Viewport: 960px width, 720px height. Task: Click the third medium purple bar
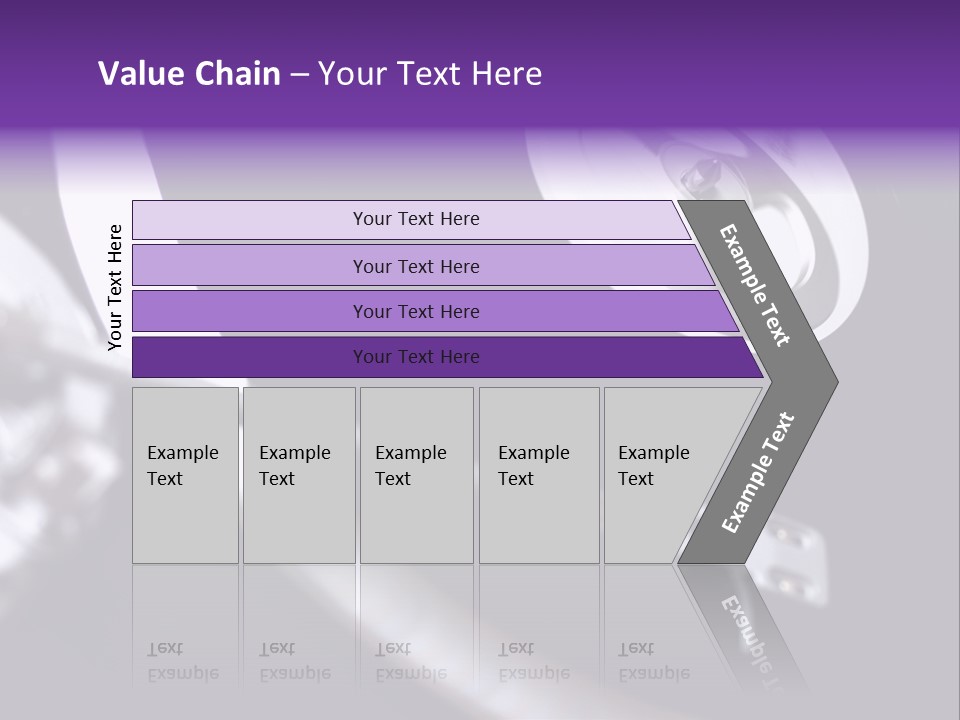coord(415,311)
